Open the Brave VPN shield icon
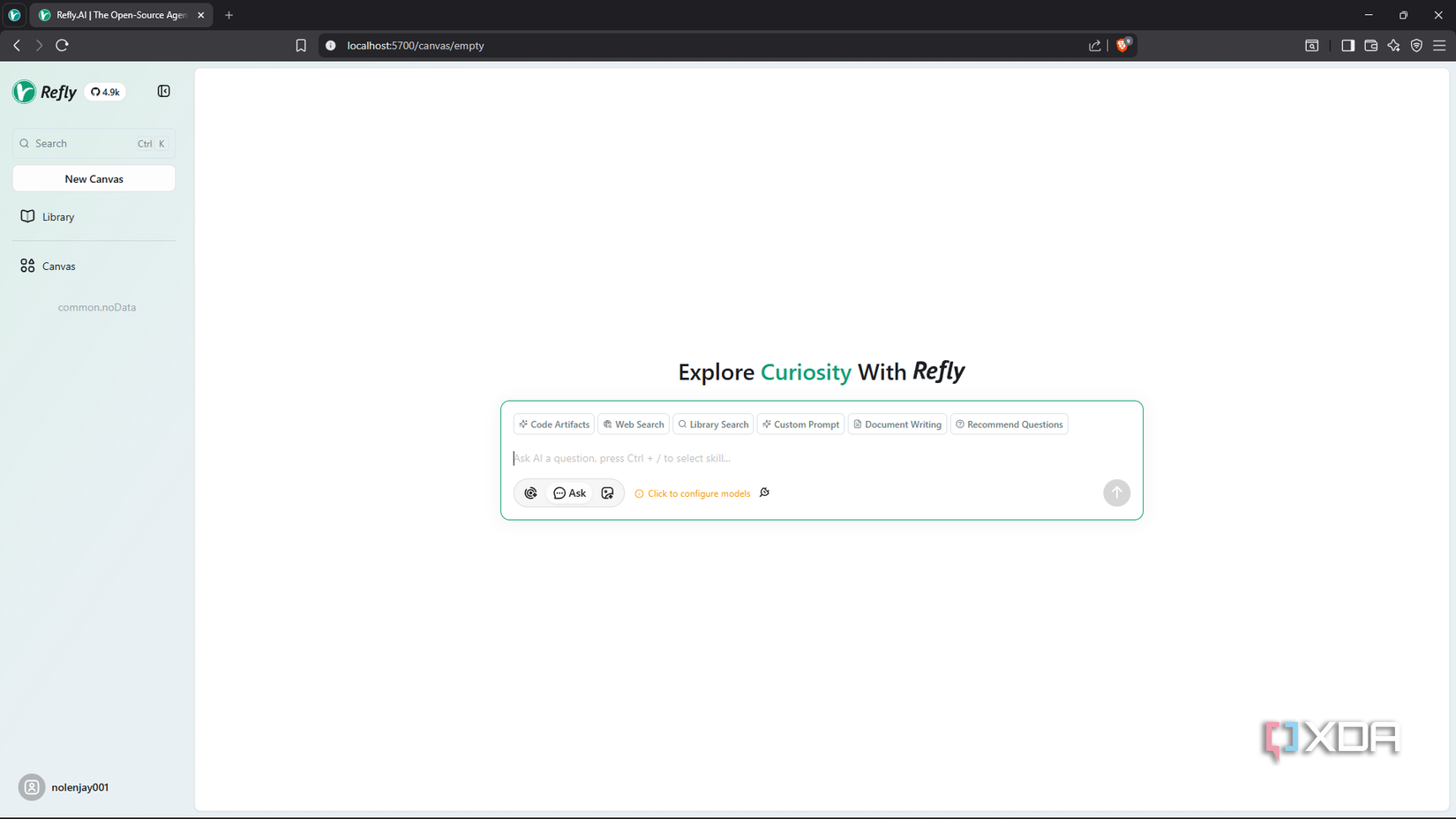This screenshot has height=819, width=1456. point(1416,45)
